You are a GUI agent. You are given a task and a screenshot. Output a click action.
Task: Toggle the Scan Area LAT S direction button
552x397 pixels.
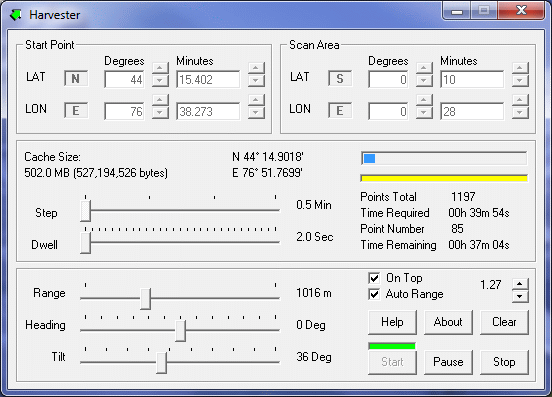(x=340, y=78)
